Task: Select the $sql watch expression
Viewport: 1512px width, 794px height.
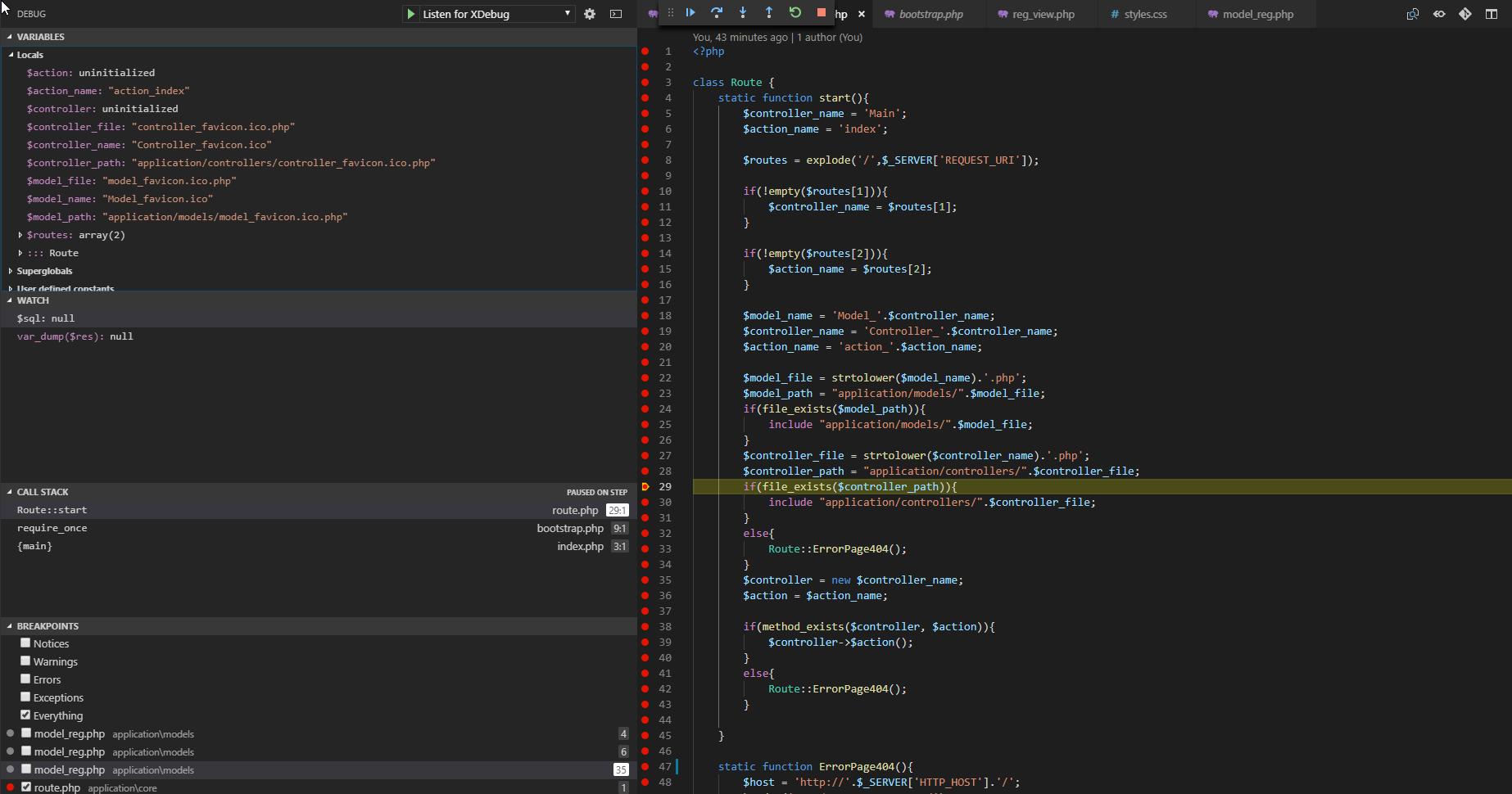Action: pyautogui.click(x=319, y=318)
